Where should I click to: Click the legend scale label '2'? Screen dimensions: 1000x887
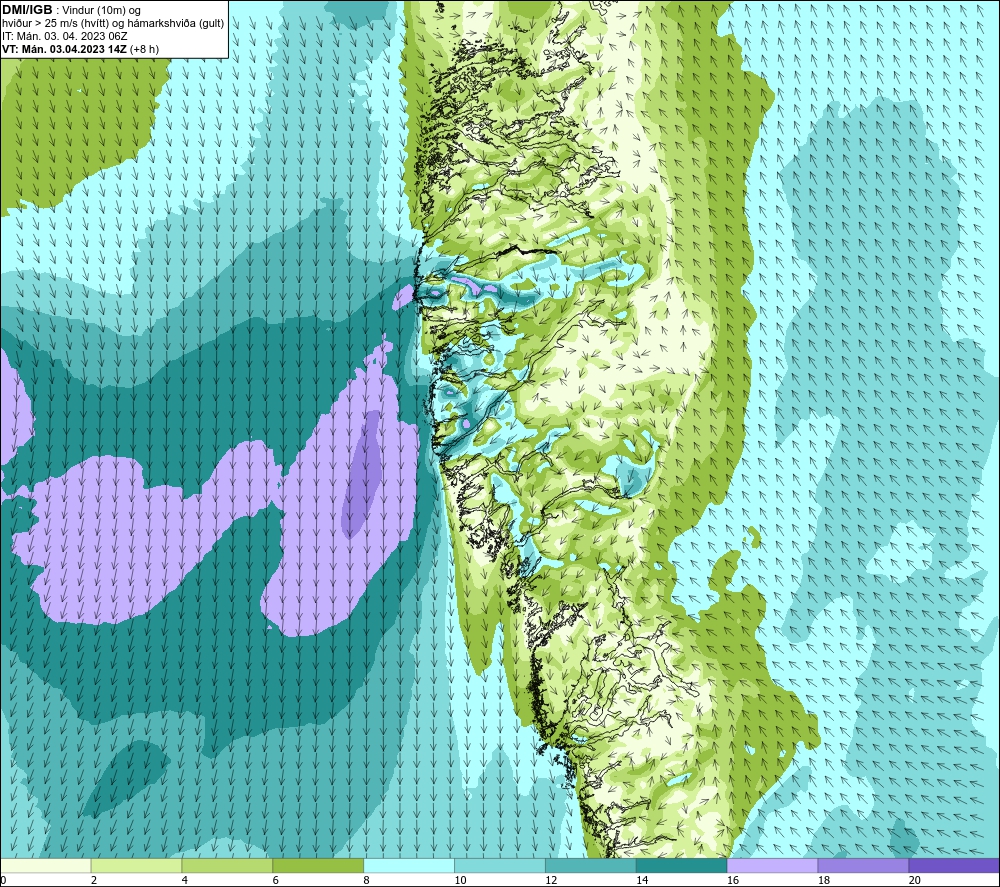94,880
